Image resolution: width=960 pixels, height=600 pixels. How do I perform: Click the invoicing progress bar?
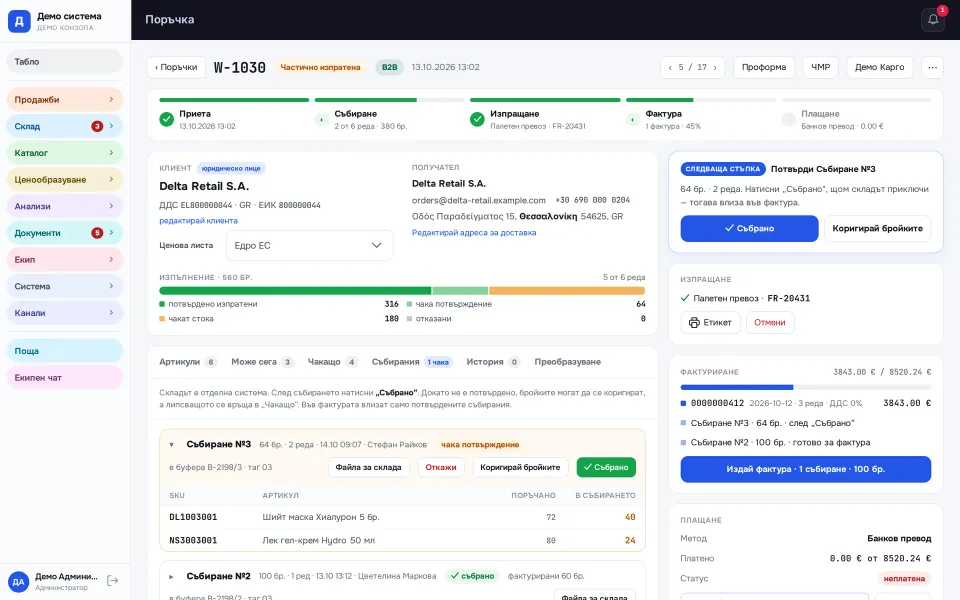point(806,387)
